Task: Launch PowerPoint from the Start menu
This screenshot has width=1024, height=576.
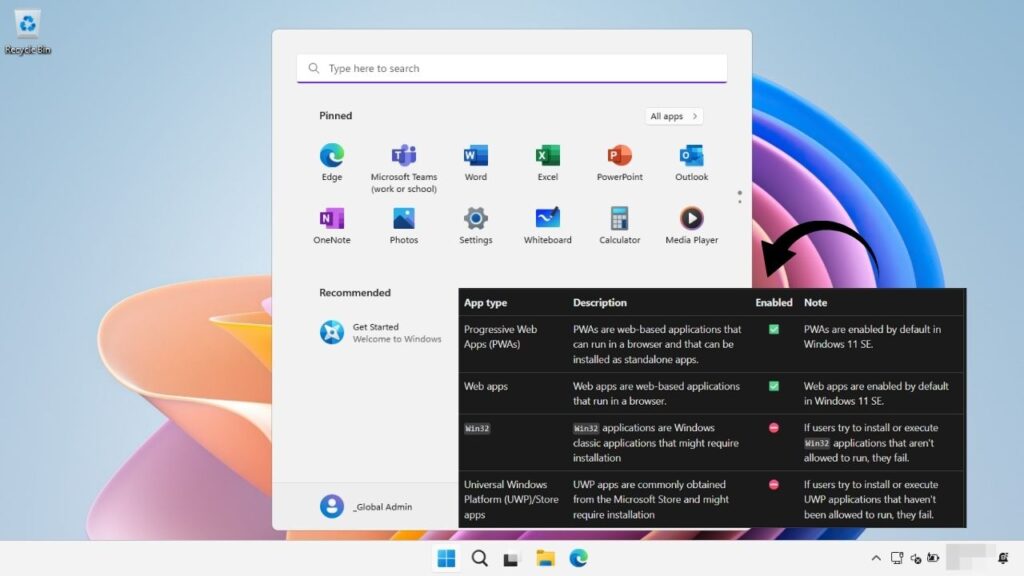Action: tap(619, 162)
